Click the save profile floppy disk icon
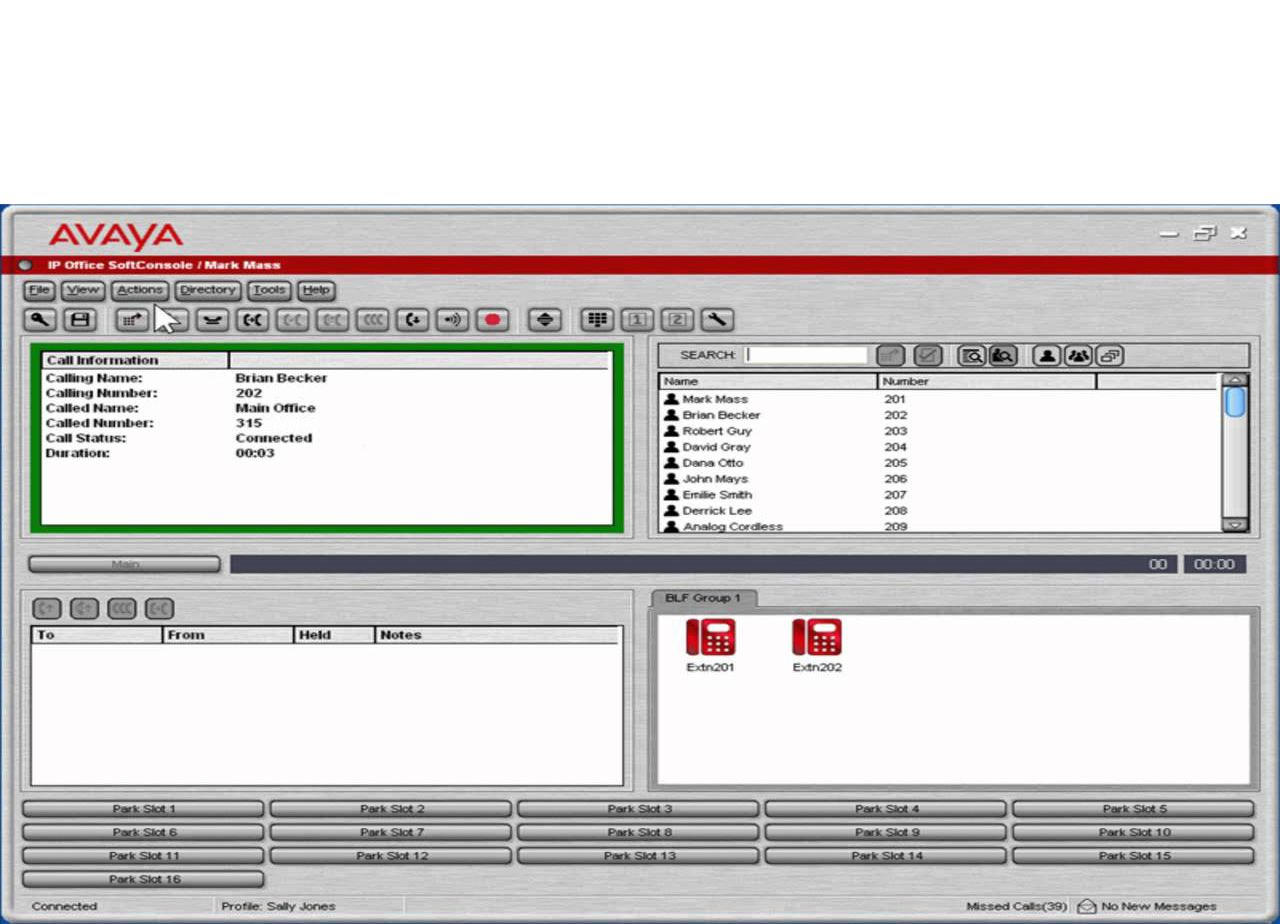 coord(80,320)
